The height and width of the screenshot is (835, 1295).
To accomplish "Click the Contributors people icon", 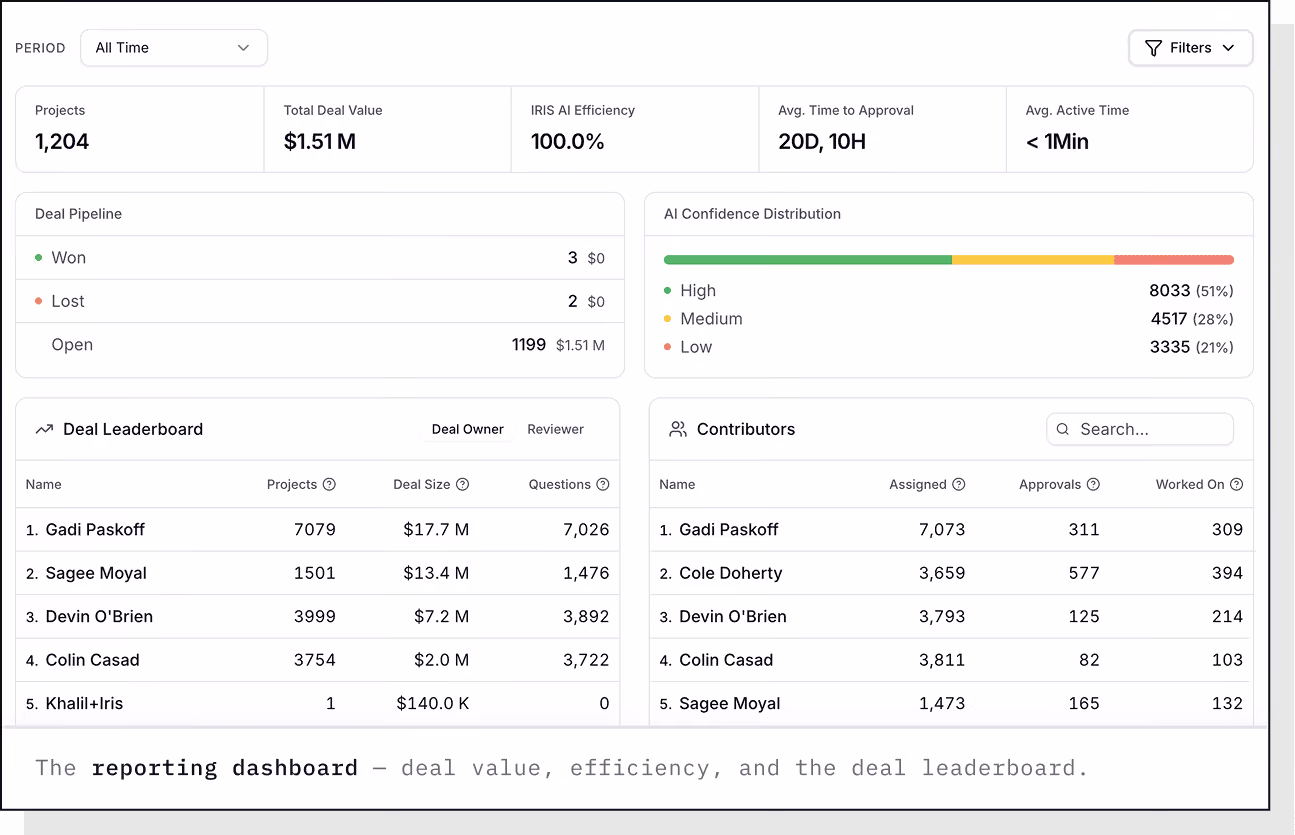I will pos(678,429).
